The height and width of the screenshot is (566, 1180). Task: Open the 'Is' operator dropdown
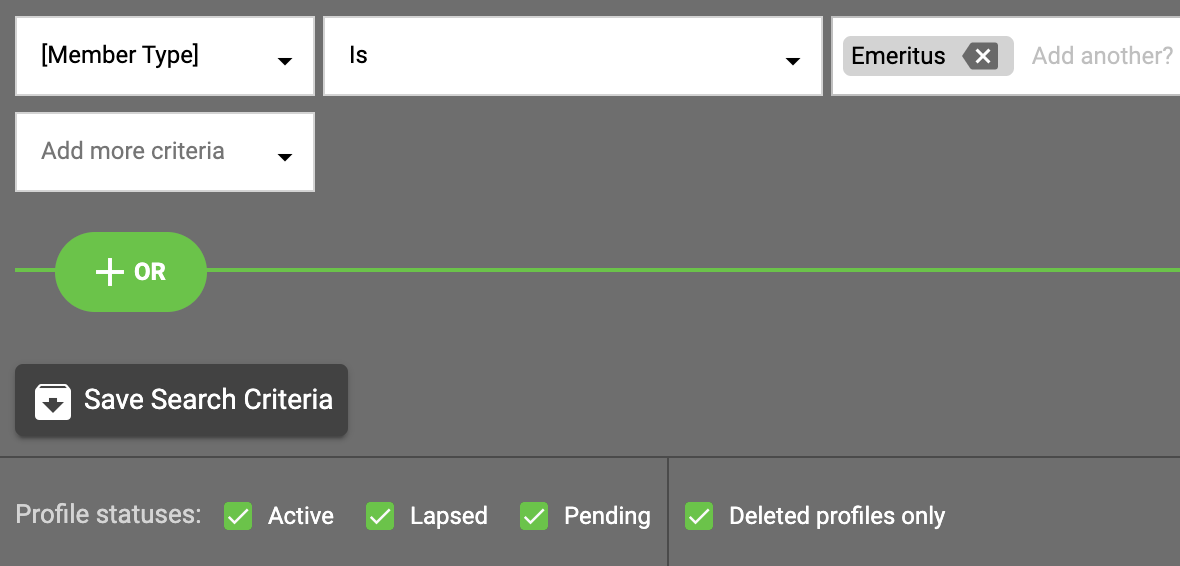point(573,56)
